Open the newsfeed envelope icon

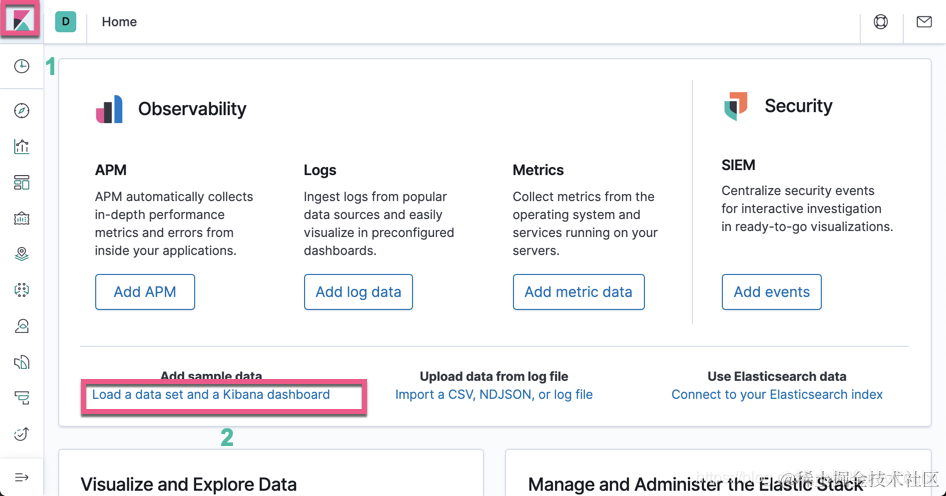coord(924,22)
